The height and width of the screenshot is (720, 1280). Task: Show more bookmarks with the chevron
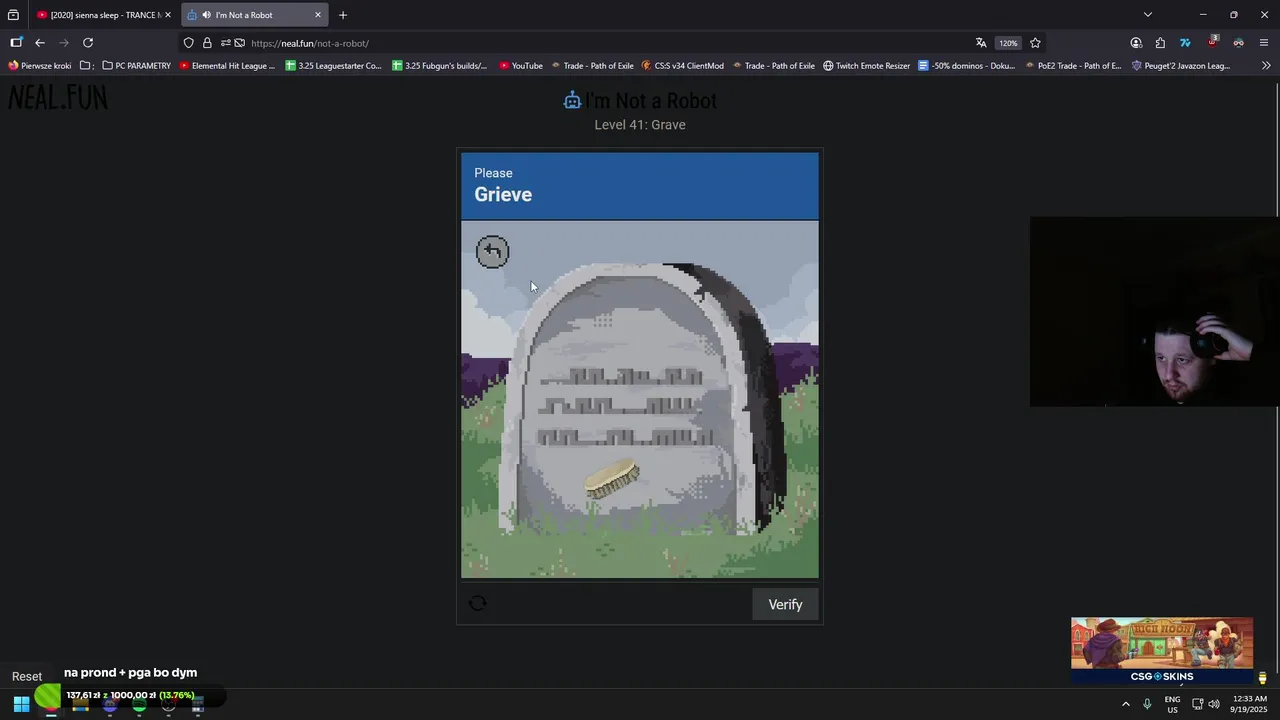pyautogui.click(x=1266, y=66)
